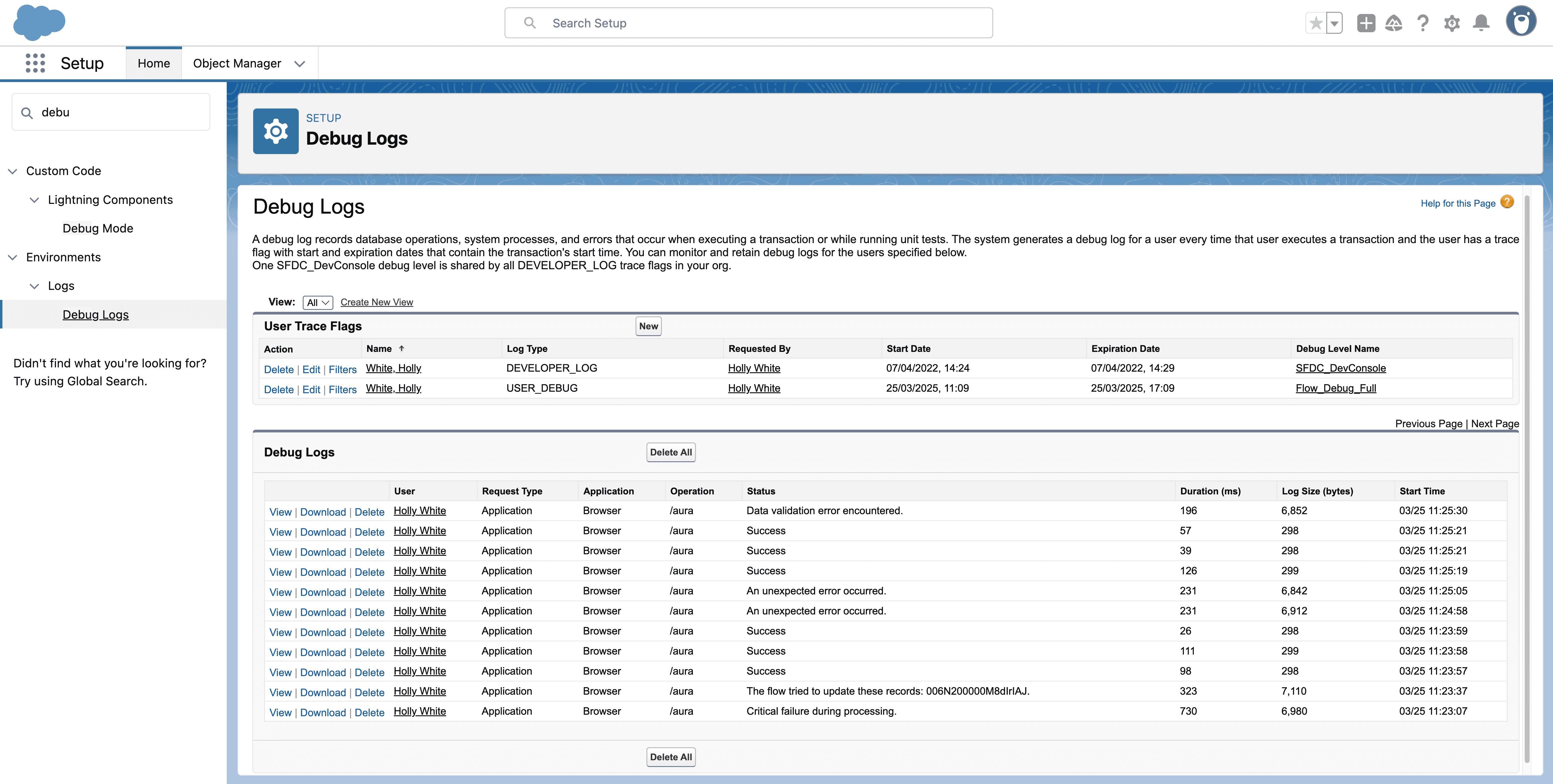Viewport: 1553px width, 784px height.
Task: Open the notifications bell
Action: (1481, 23)
